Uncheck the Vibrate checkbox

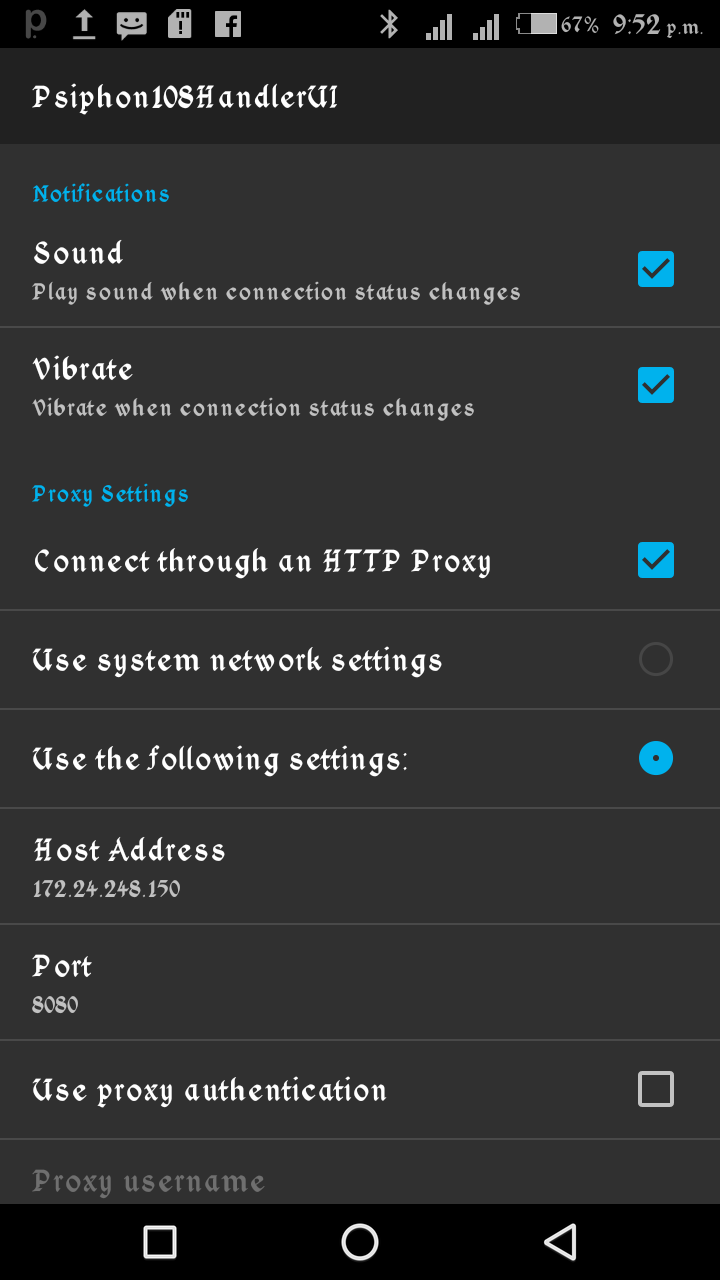[656, 385]
